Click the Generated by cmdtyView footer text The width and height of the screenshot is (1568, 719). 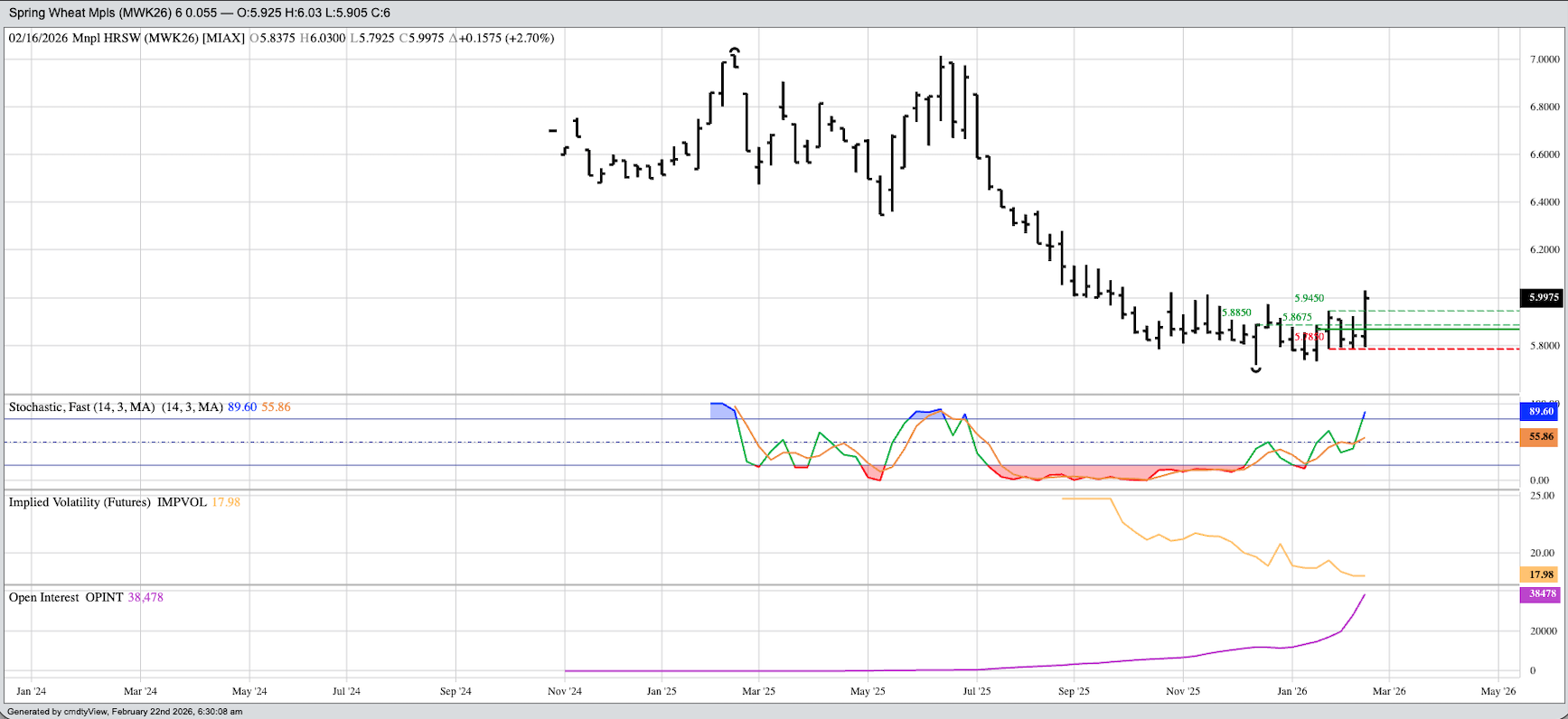tap(125, 712)
